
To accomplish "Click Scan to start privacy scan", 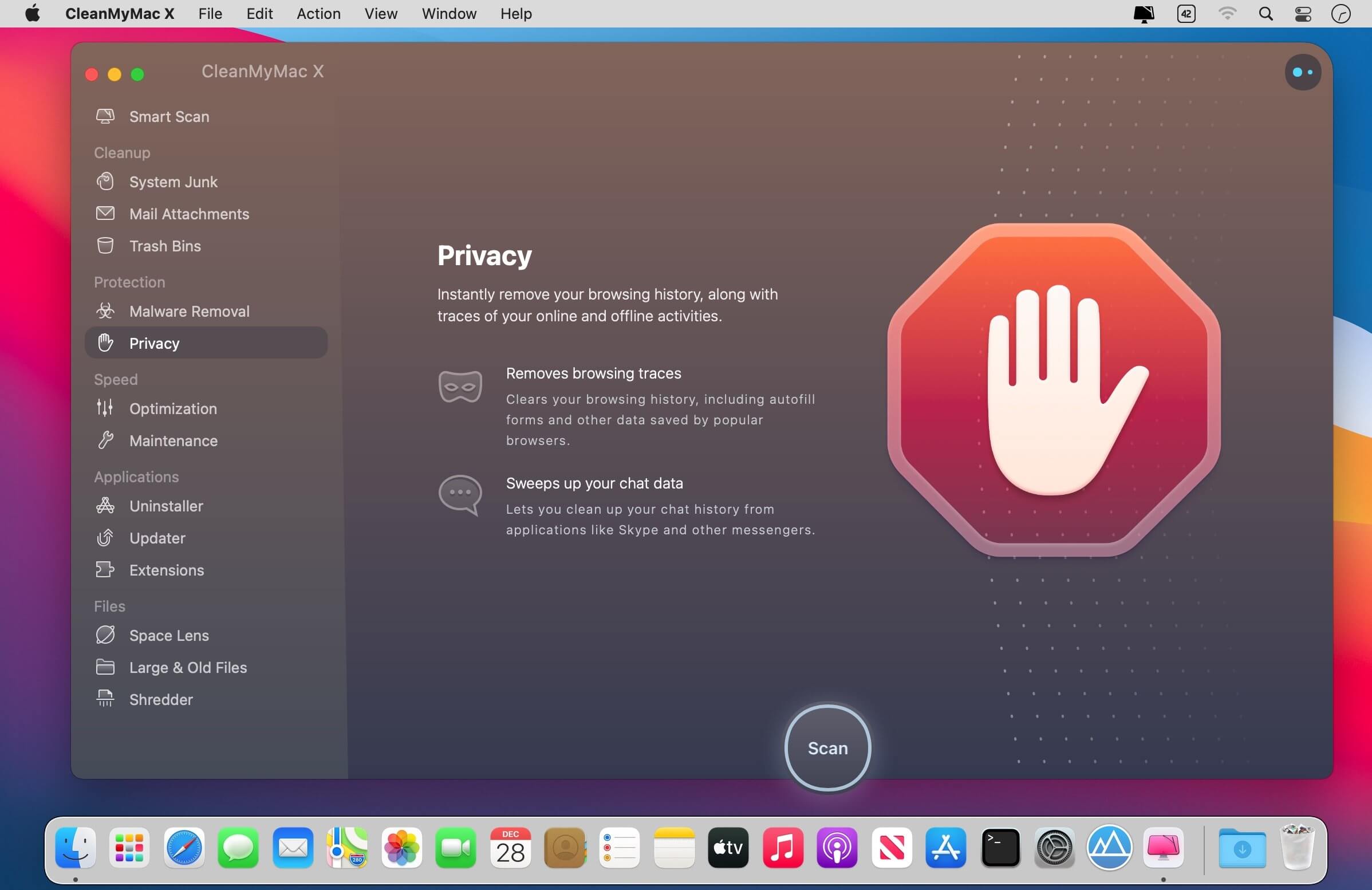I will point(827,748).
